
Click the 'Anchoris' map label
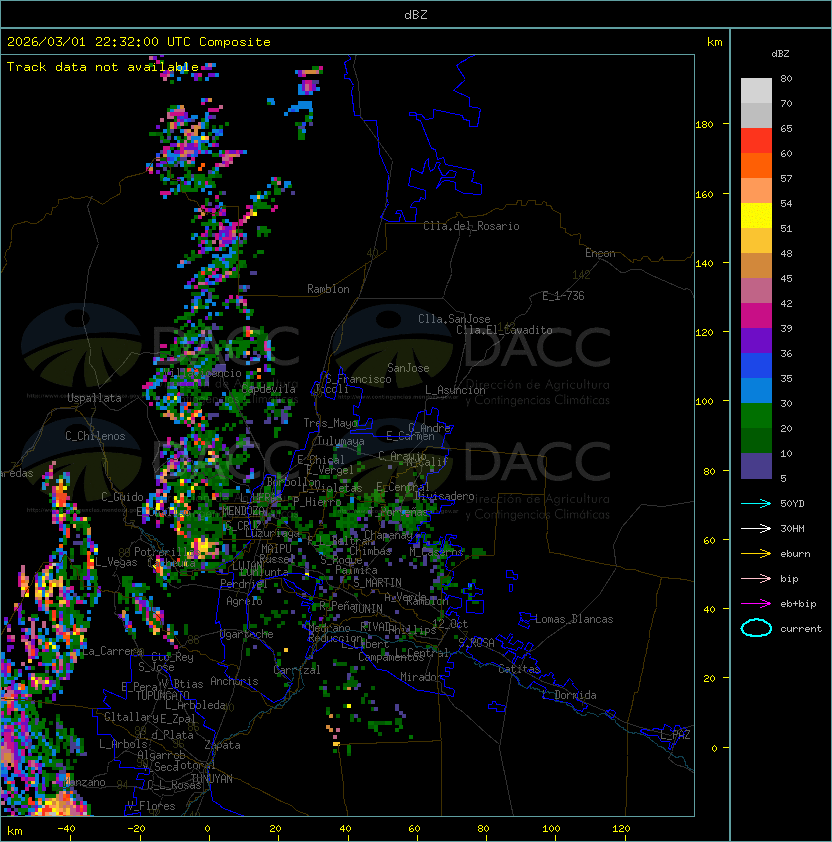pos(234,681)
